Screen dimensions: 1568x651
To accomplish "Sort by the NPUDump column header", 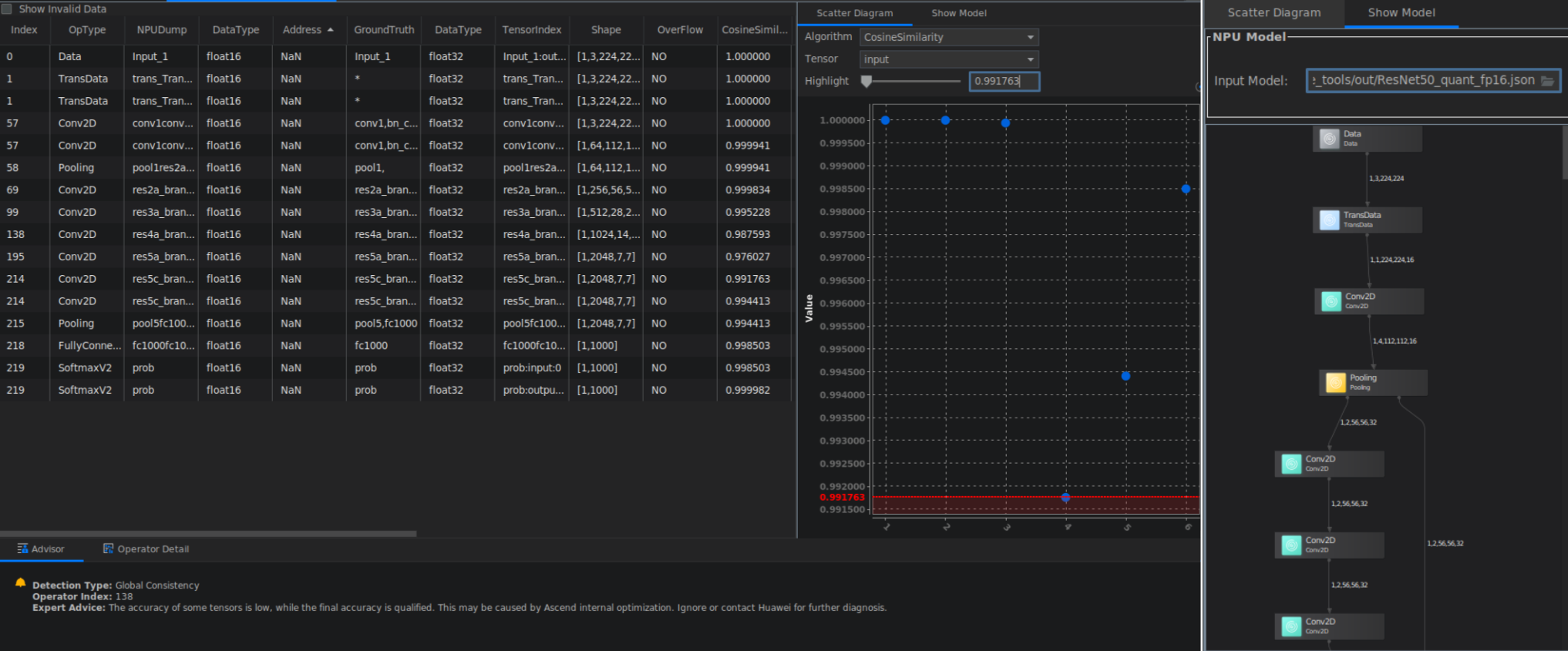I will point(162,30).
